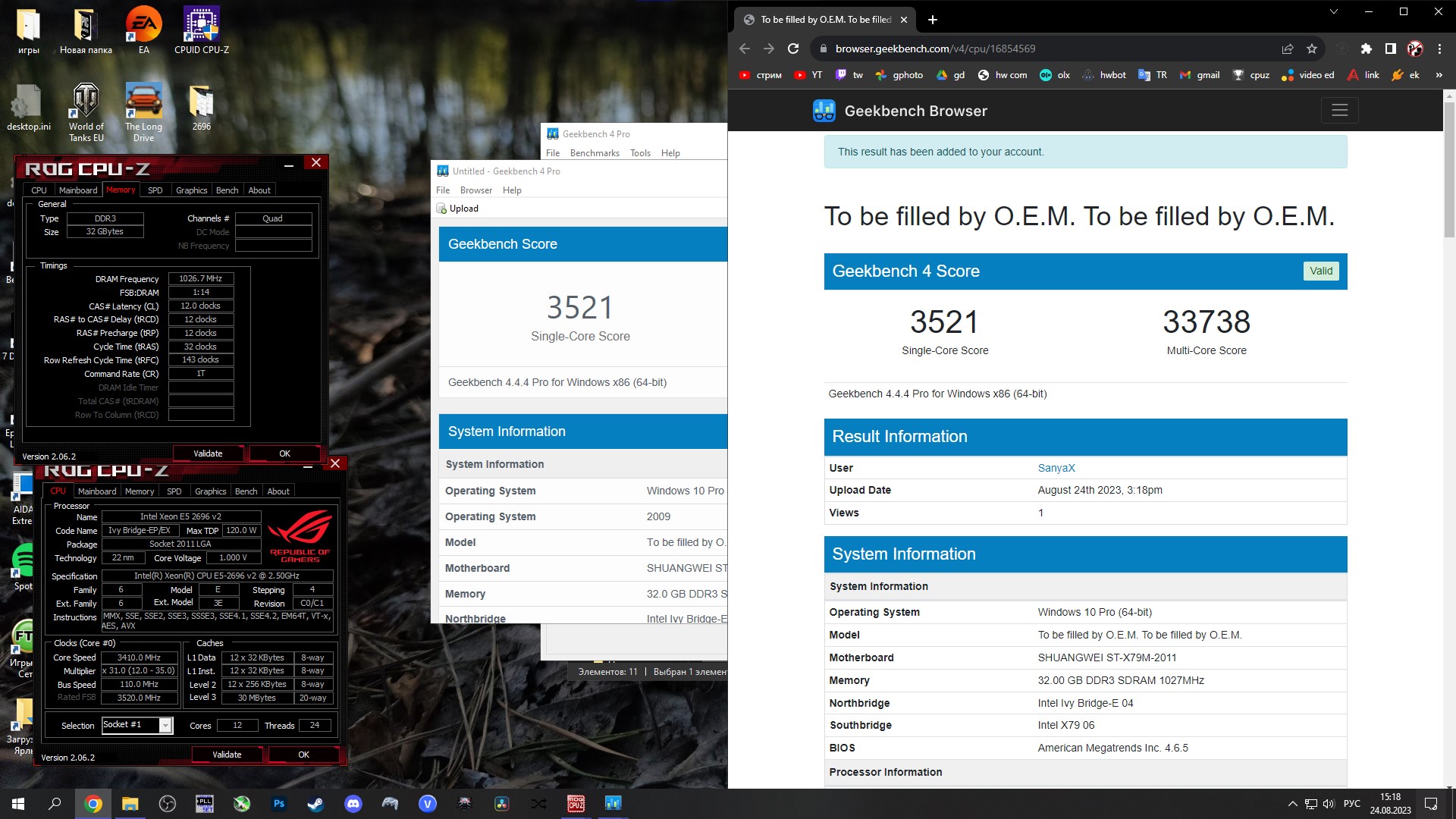The width and height of the screenshot is (1456, 819).
Task: Open ROG CPU-Z taskbar icon
Action: pyautogui.click(x=576, y=804)
